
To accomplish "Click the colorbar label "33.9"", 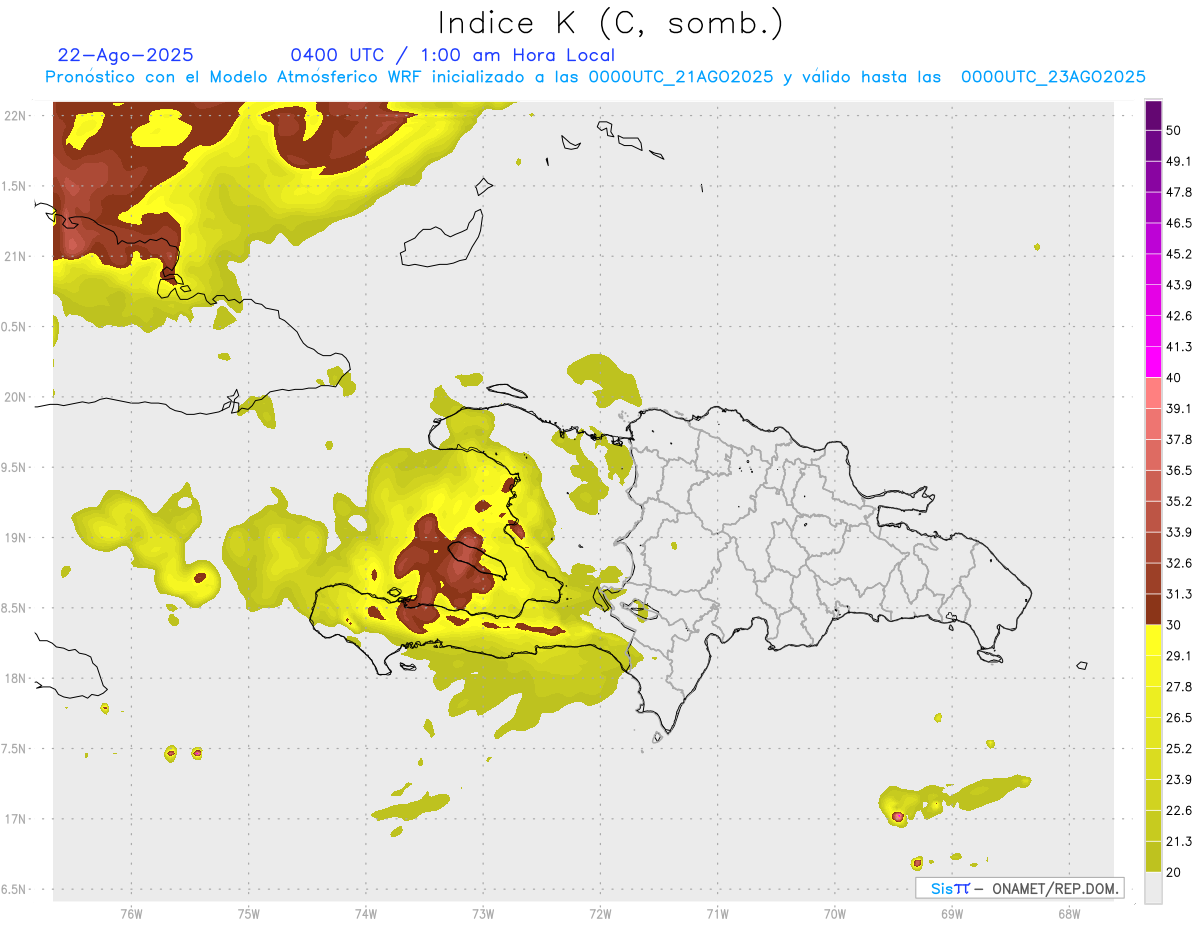I will (x=1179, y=532).
